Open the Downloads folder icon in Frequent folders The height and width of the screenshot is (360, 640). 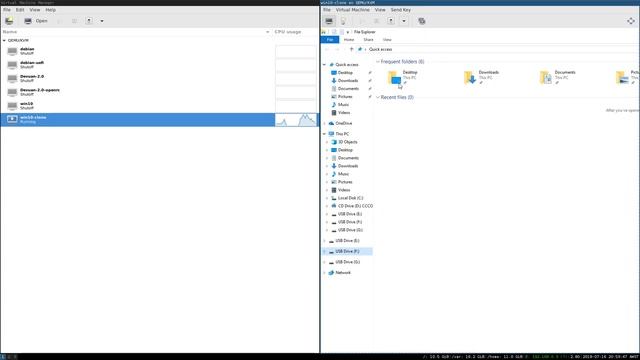click(470, 78)
